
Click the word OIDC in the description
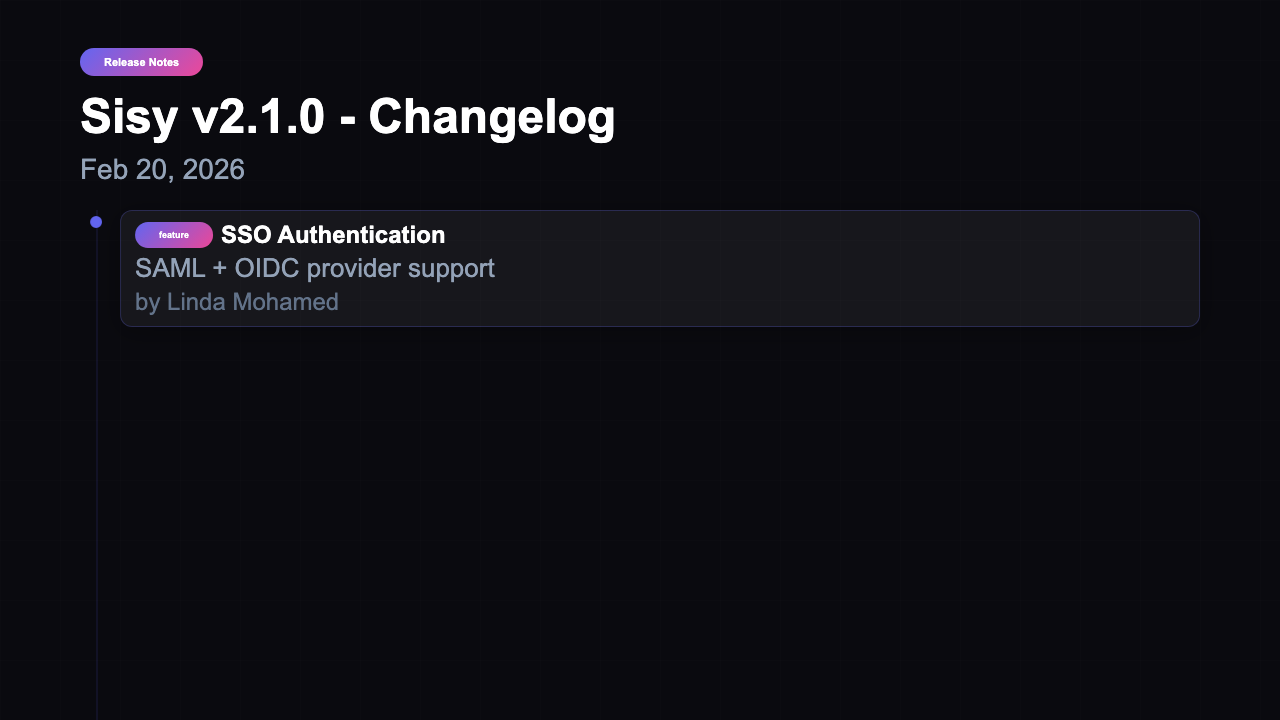click(266, 268)
